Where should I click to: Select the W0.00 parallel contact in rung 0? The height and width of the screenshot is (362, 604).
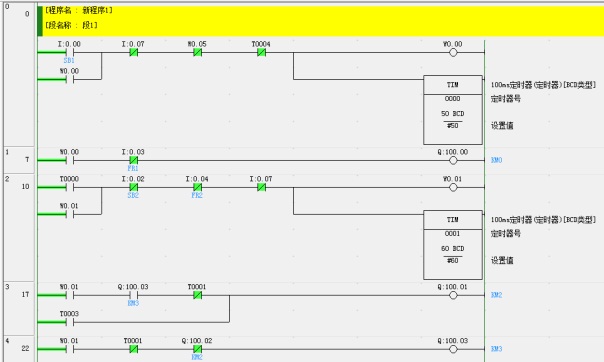69,79
